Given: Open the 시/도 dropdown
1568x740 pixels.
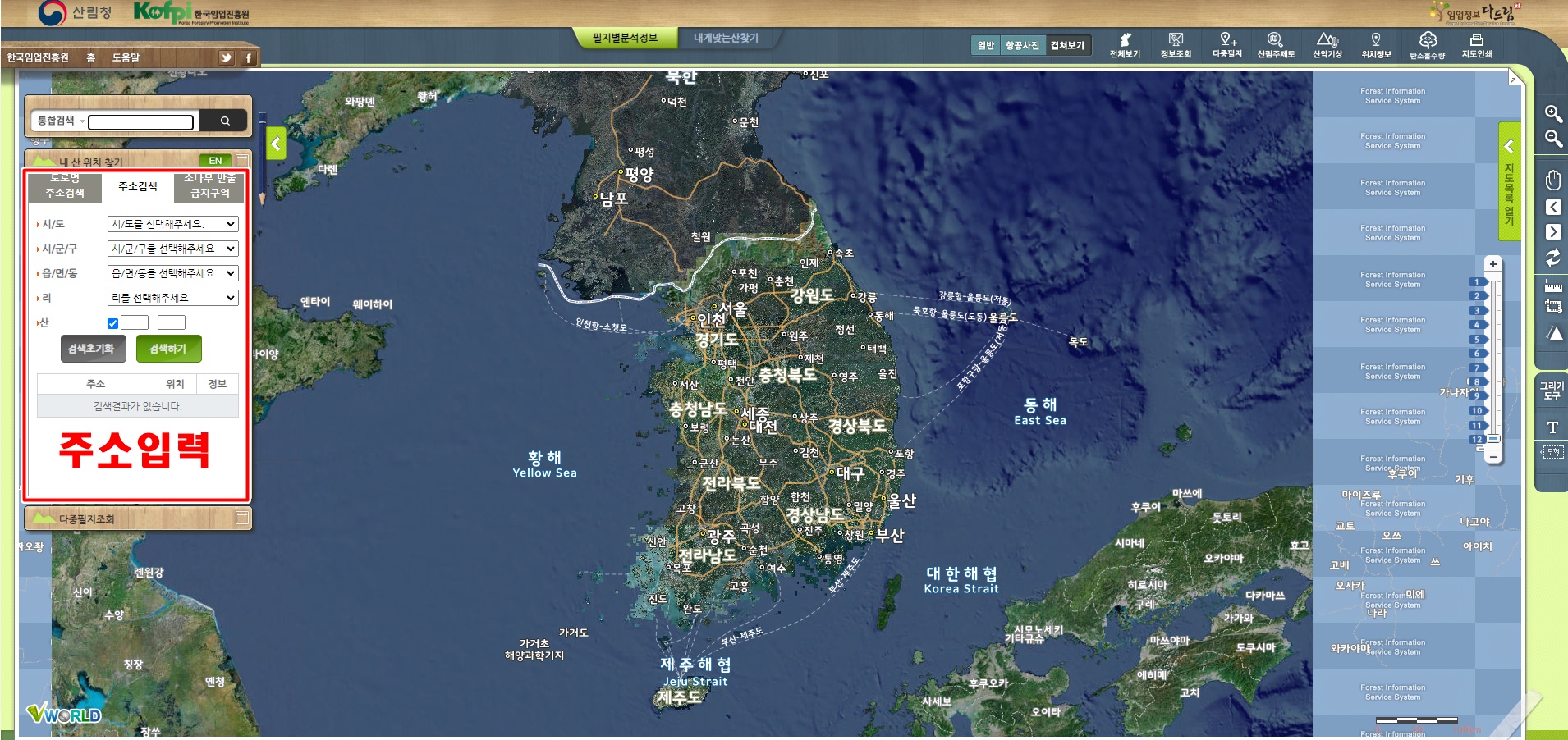Looking at the screenshot, I should (x=172, y=224).
